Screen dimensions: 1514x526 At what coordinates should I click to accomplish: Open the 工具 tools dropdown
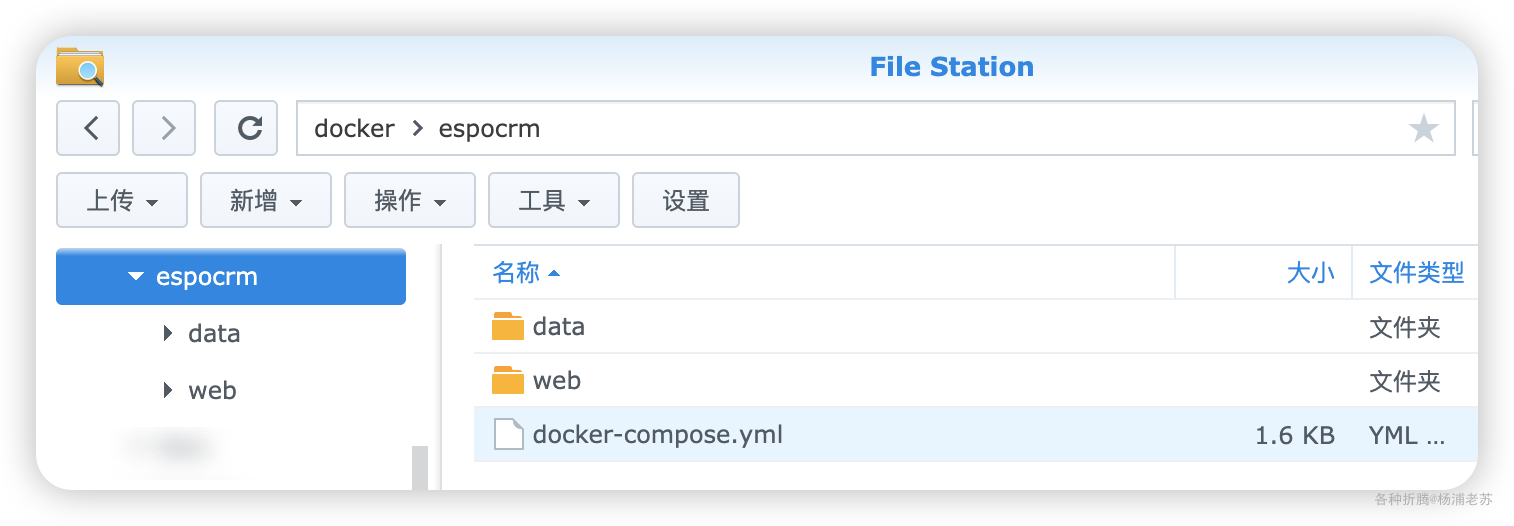click(x=554, y=201)
